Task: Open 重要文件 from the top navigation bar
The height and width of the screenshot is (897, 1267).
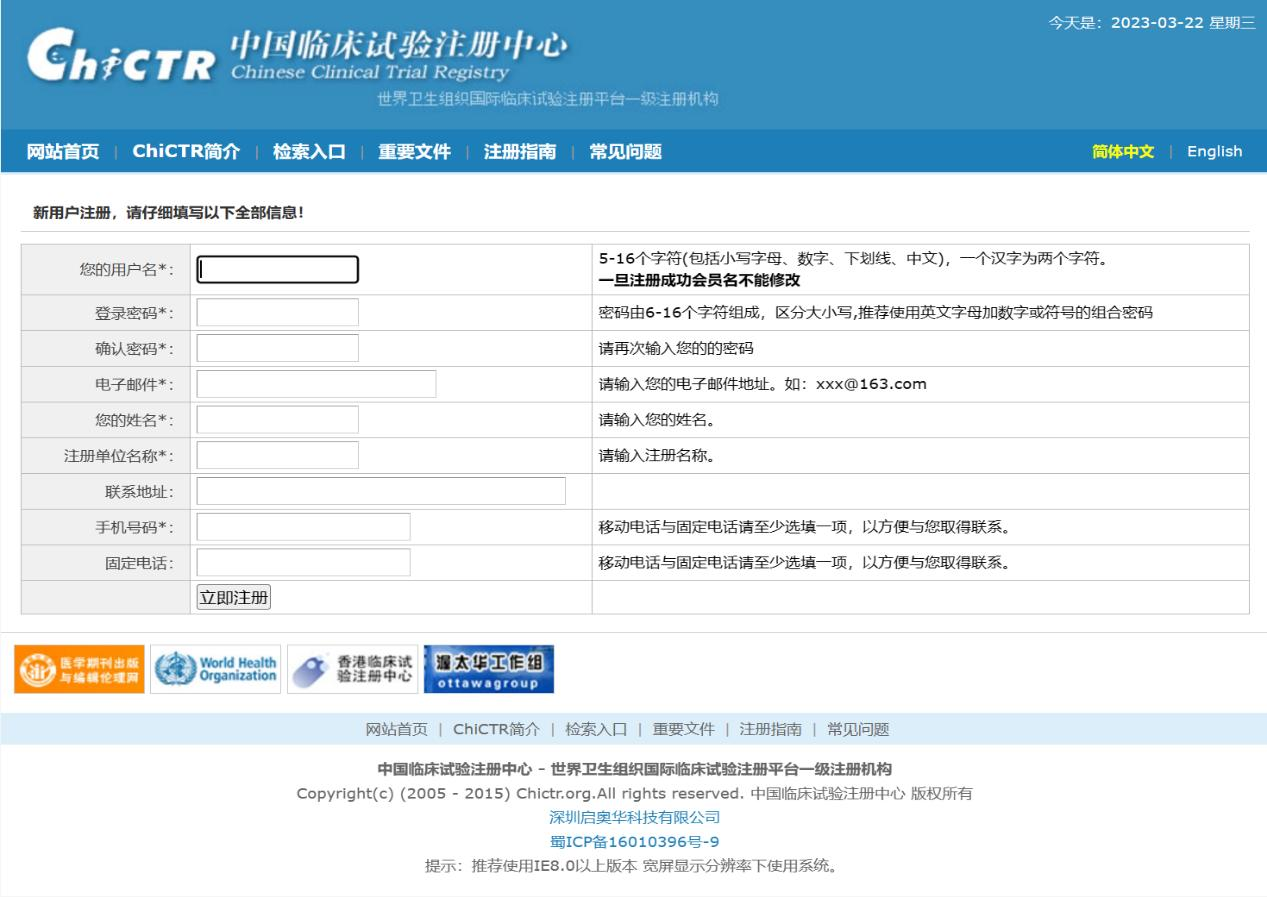Action: [x=414, y=152]
